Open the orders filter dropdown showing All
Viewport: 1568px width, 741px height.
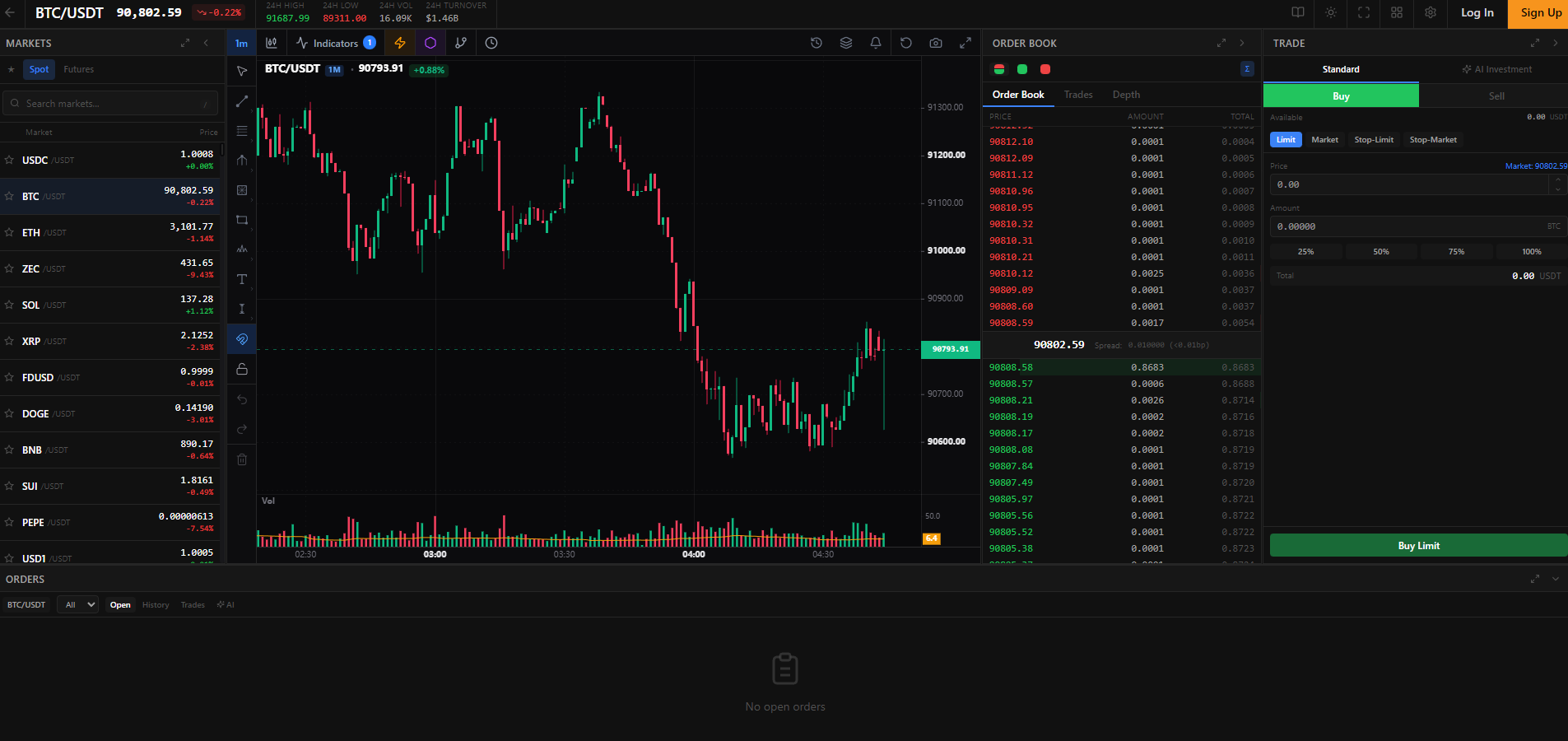(x=77, y=604)
